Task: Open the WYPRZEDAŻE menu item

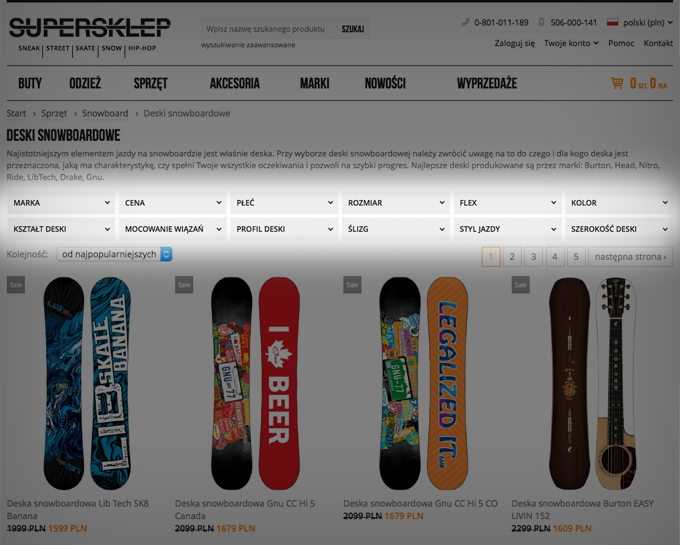Action: (487, 83)
